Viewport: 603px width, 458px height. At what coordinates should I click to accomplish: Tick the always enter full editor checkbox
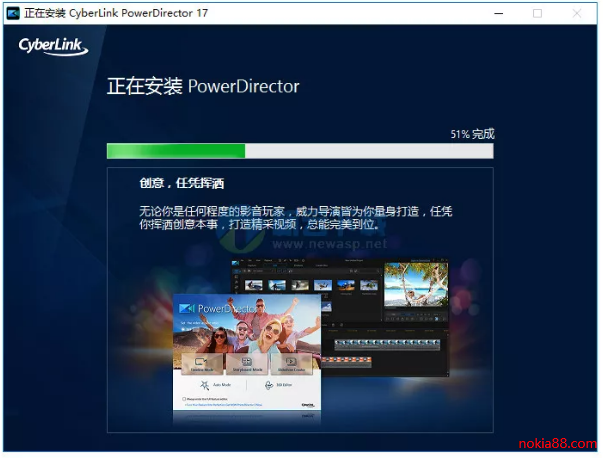pos(183,399)
